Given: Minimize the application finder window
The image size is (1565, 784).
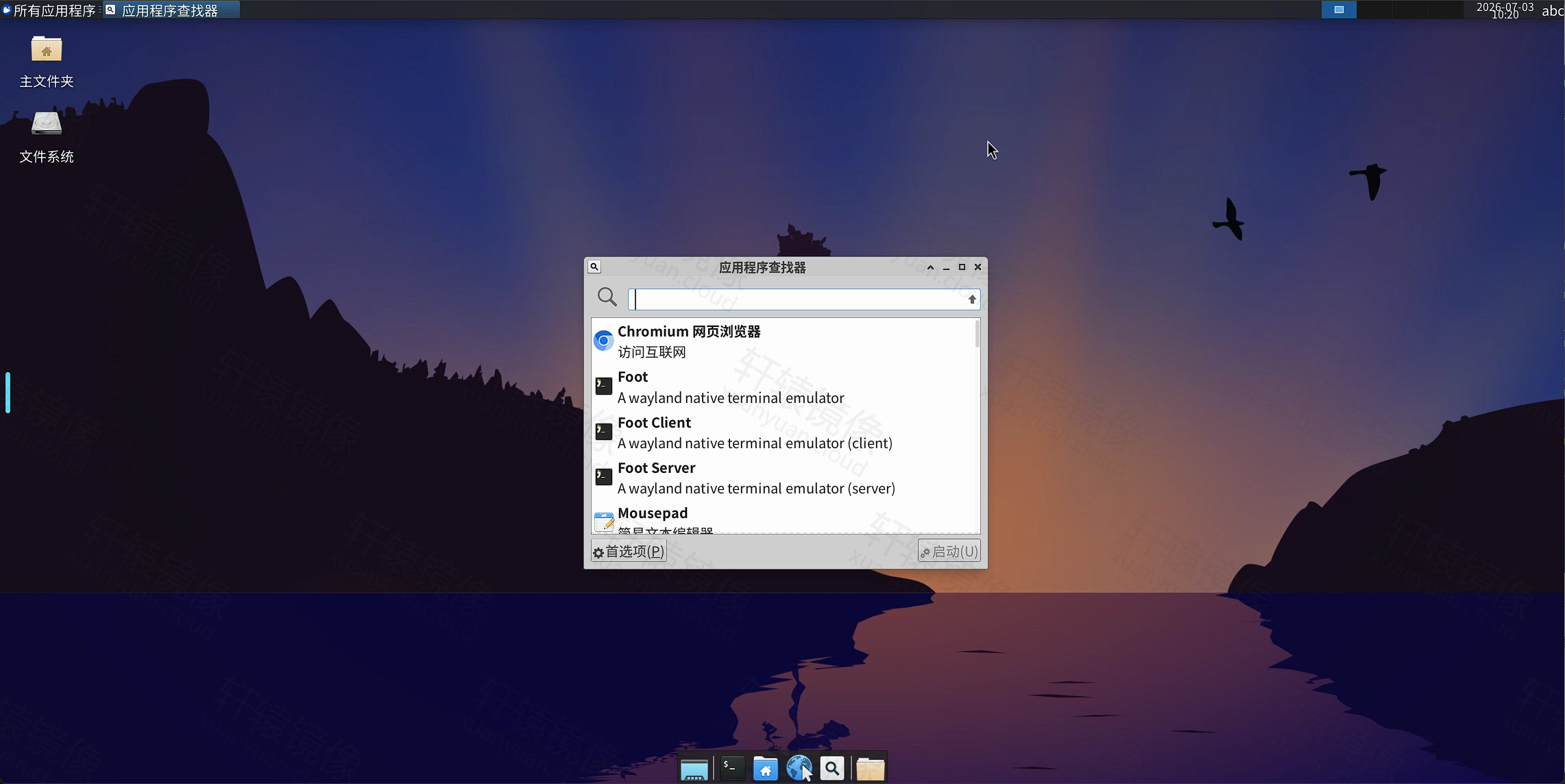Looking at the screenshot, I should tap(946, 267).
